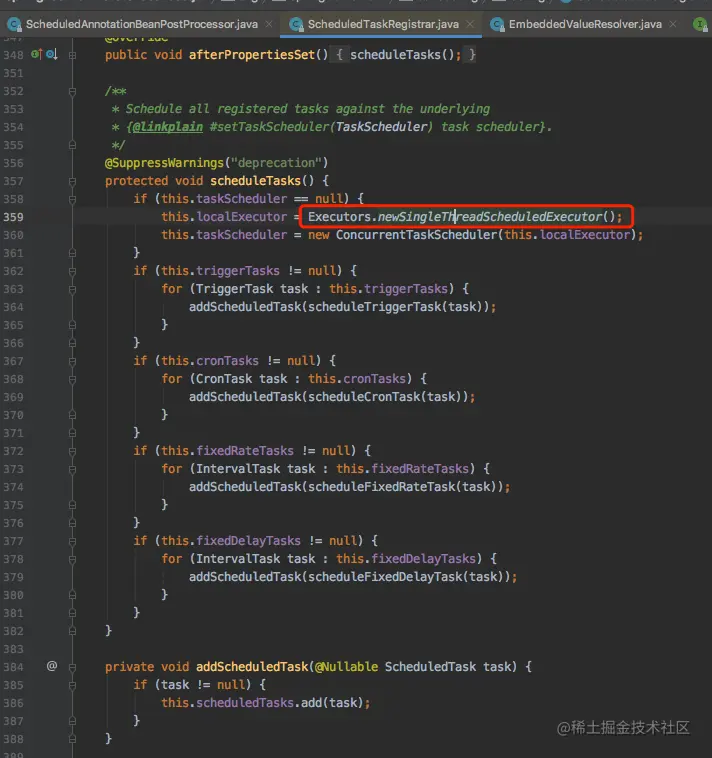Viewport: 712px width, 758px height.
Task: Collapse the task null check at line 385
Action: [x=73, y=685]
